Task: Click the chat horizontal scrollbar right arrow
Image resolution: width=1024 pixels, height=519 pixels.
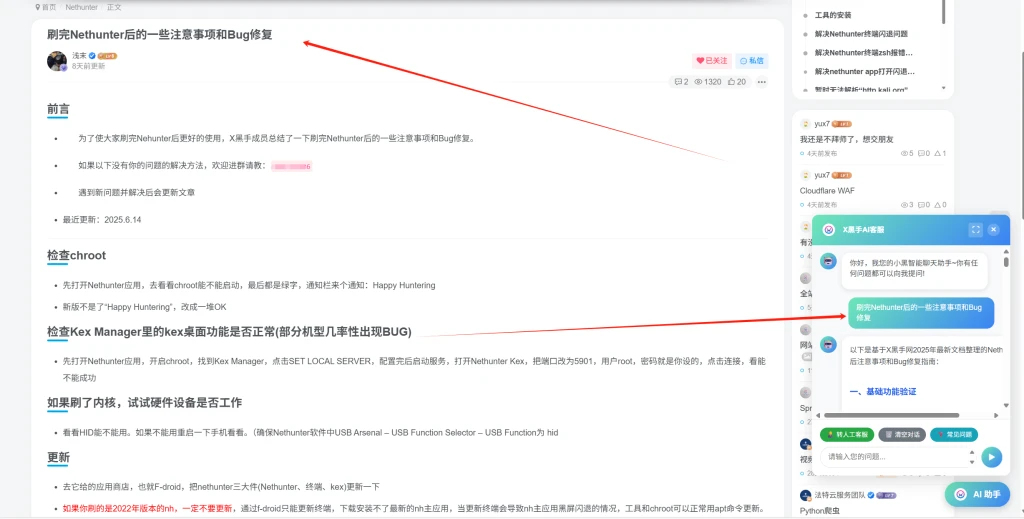Action: [996, 415]
